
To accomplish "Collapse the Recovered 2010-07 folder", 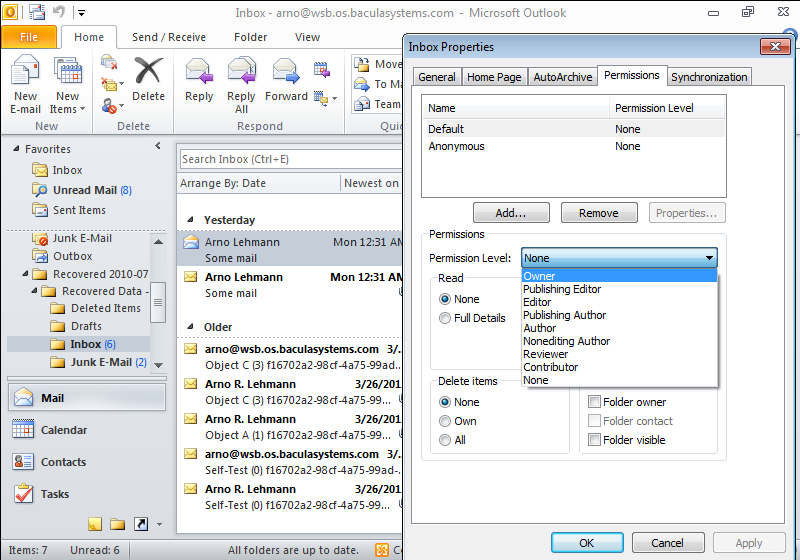I will click(x=25, y=273).
